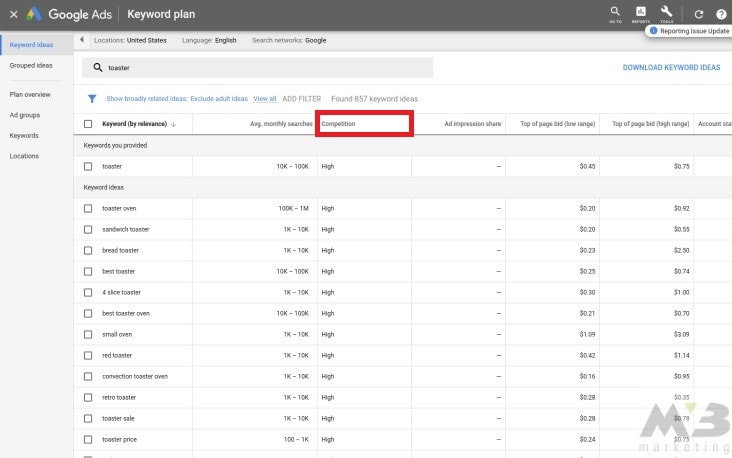Sort by Top of page bid (high range)
This screenshot has width=732, height=458.
tap(650, 124)
